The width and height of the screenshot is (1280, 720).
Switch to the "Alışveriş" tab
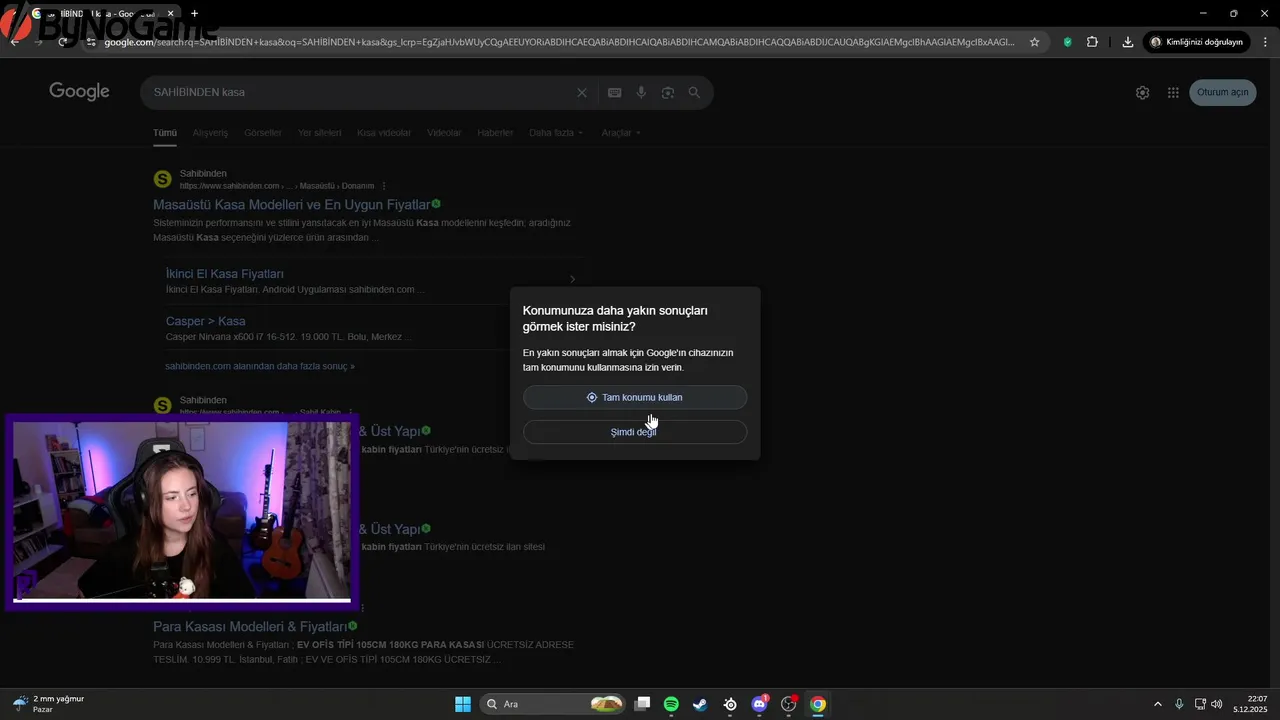click(210, 133)
